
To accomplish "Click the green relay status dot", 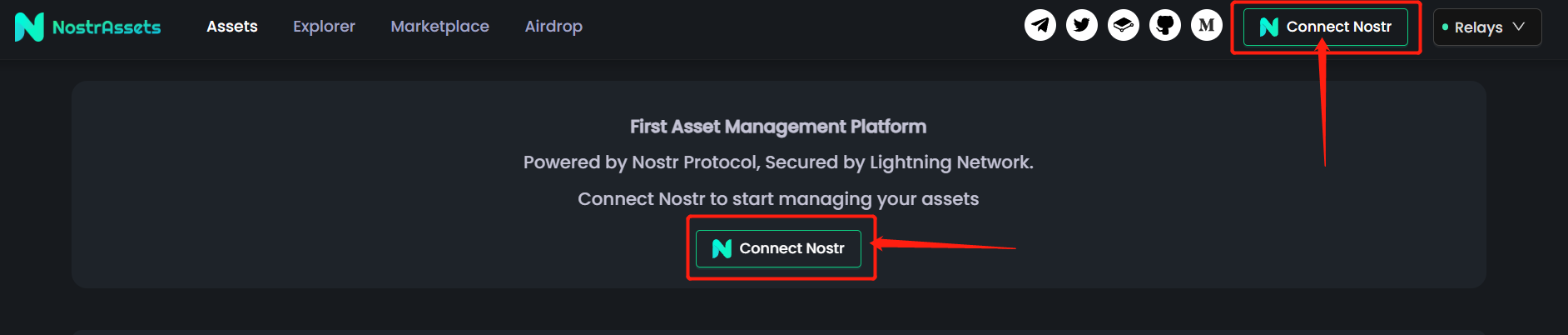I will [x=1445, y=27].
